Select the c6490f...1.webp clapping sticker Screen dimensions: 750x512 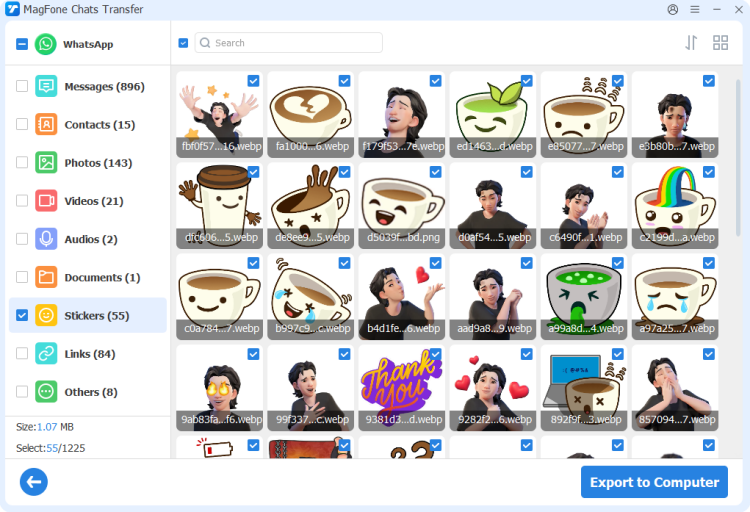click(x=584, y=206)
